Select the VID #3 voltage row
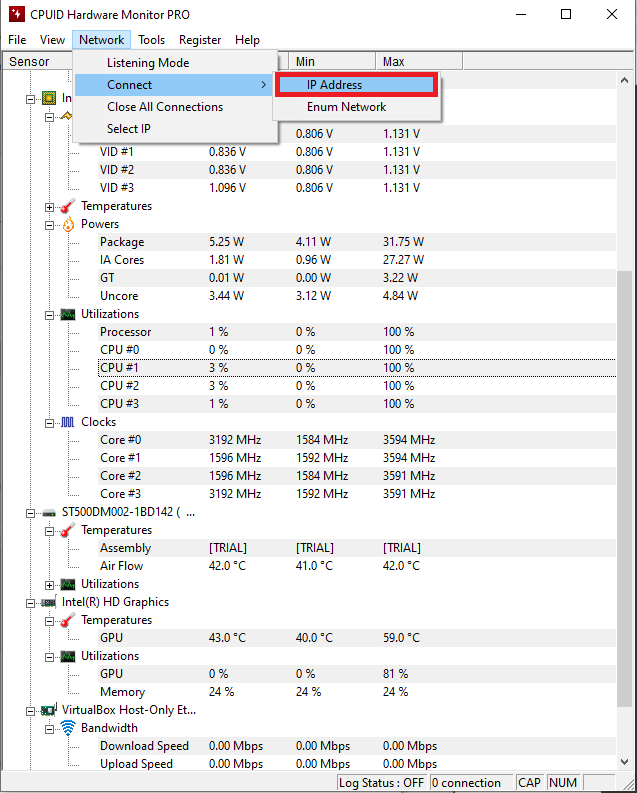The image size is (637, 793). click(357, 188)
